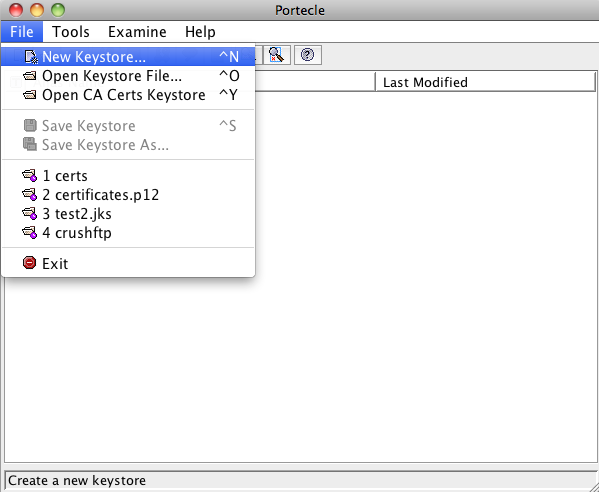Open the Help menu
Viewport: 599px width, 492px height.
coord(200,32)
